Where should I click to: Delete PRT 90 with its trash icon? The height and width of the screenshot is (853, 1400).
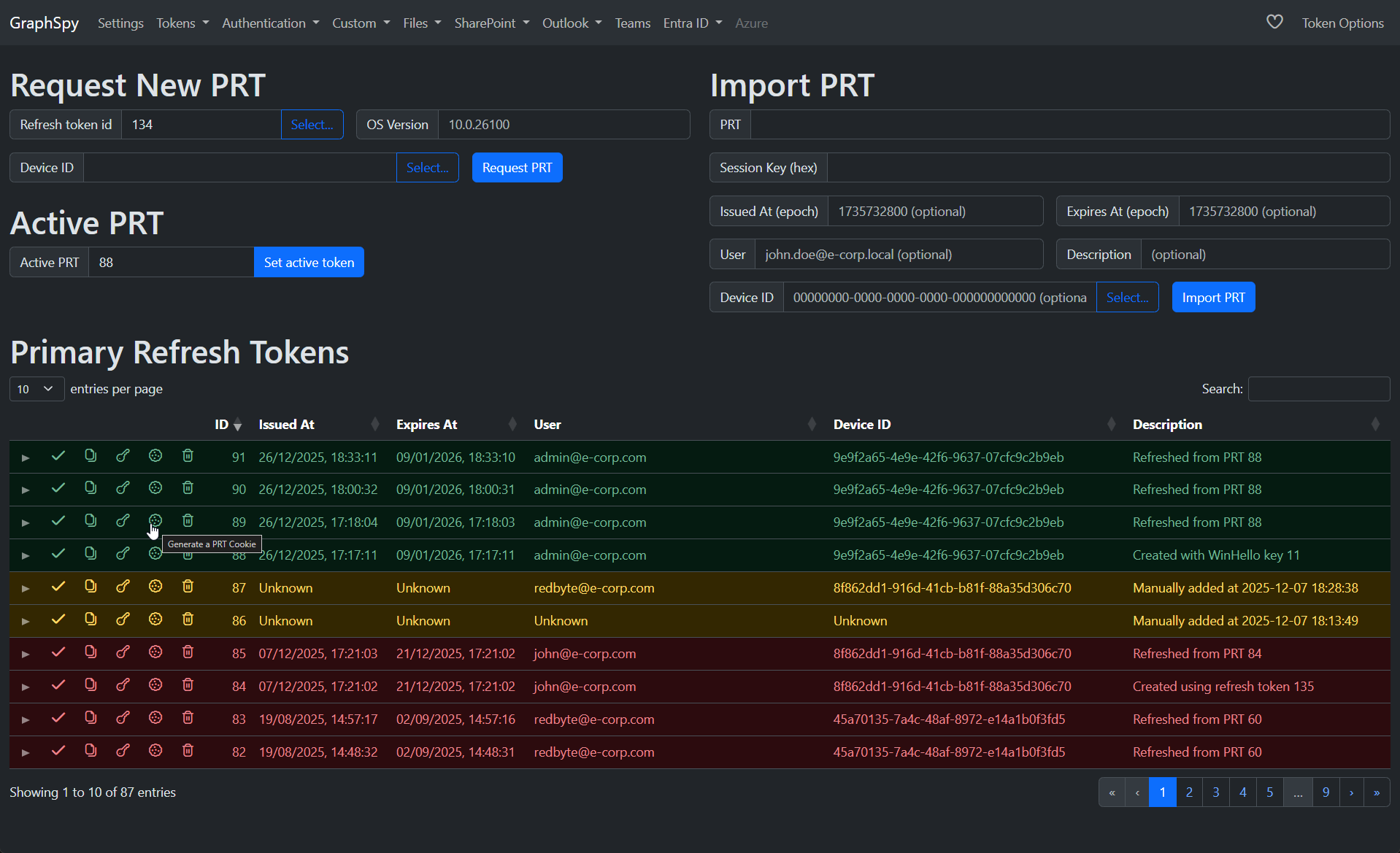coord(188,488)
